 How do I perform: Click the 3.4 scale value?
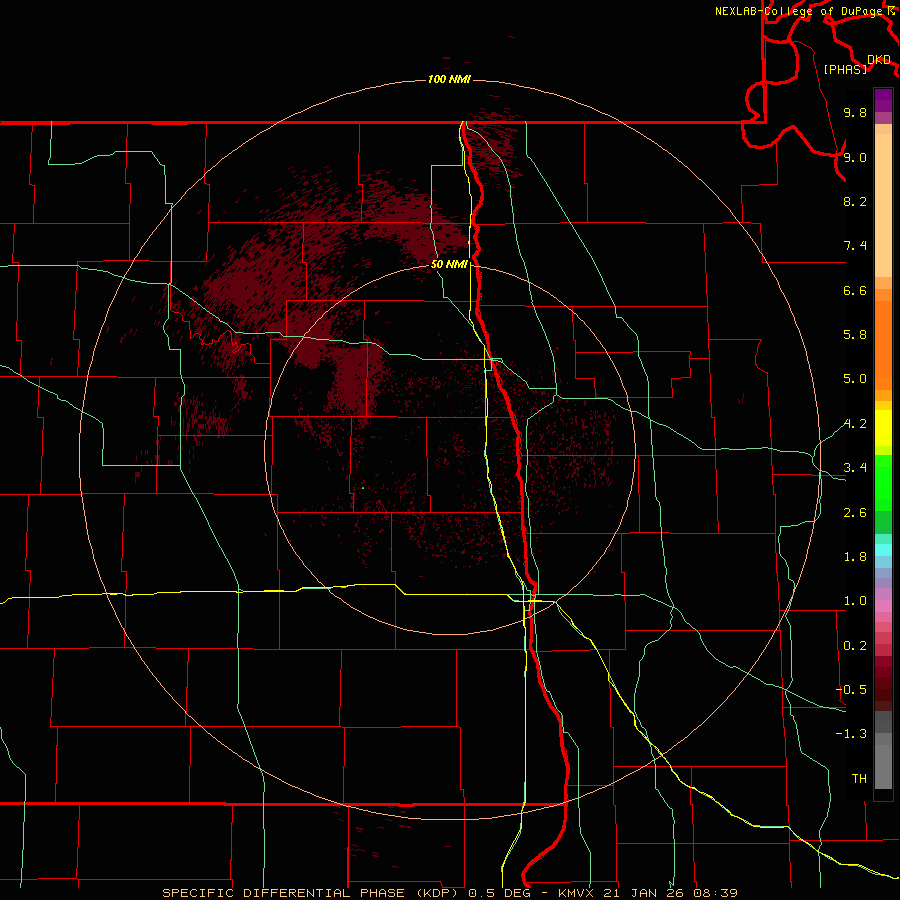[x=855, y=468]
